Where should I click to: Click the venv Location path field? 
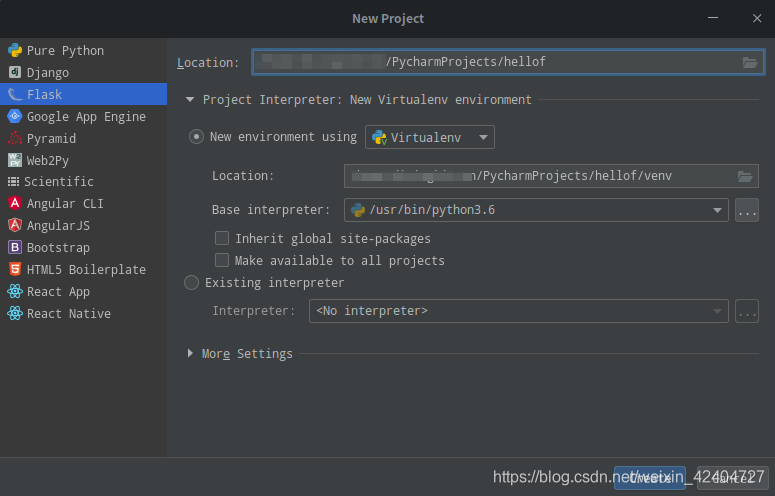(x=551, y=176)
